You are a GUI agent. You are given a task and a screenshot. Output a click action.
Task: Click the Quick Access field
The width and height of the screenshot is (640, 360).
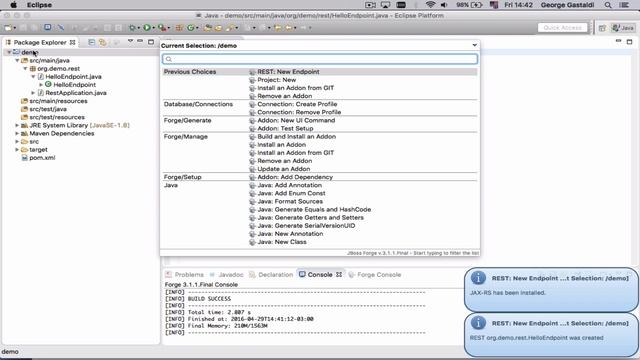click(x=562, y=28)
